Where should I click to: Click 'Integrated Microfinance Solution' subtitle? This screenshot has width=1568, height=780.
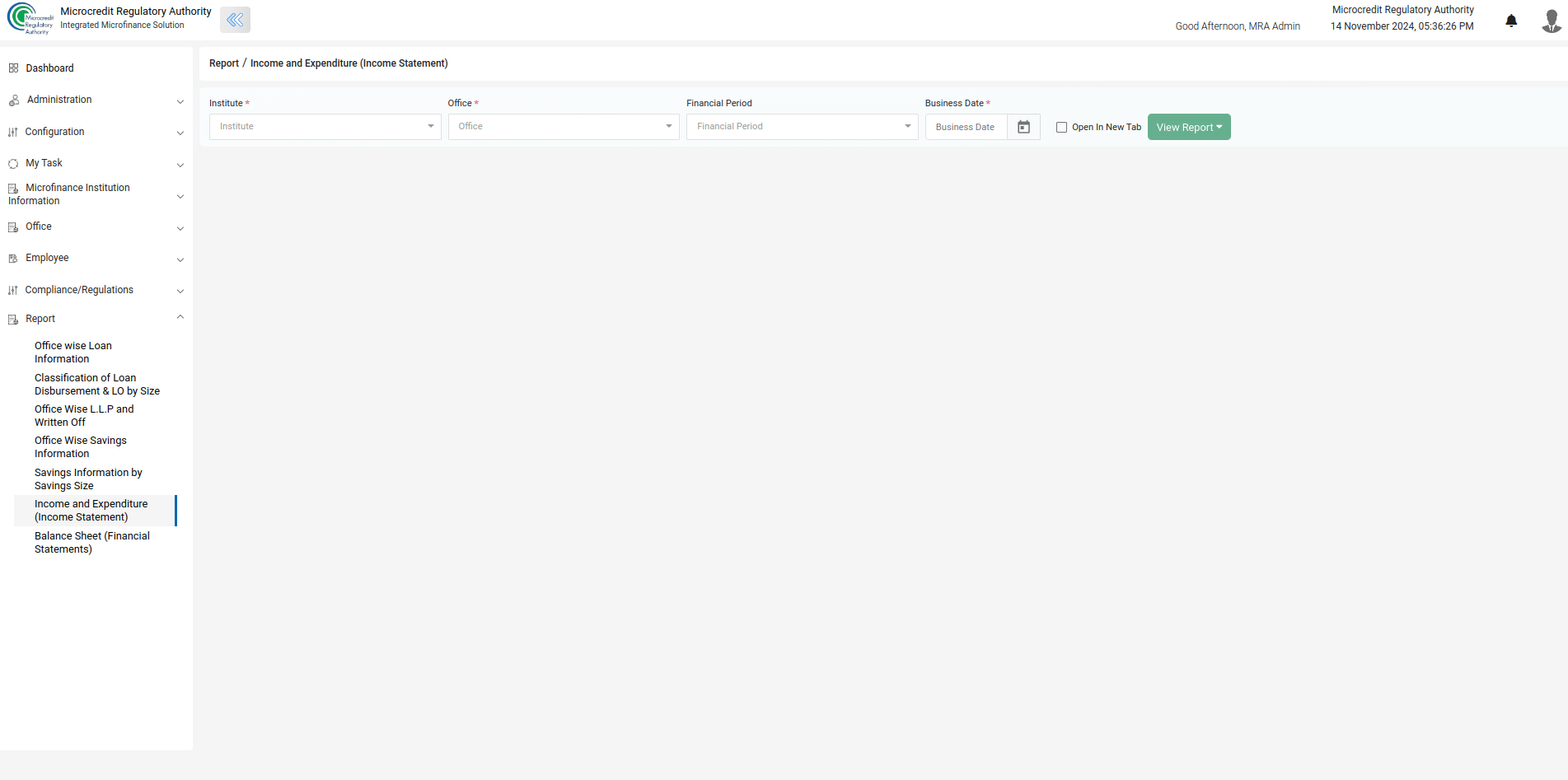pyautogui.click(x=122, y=26)
